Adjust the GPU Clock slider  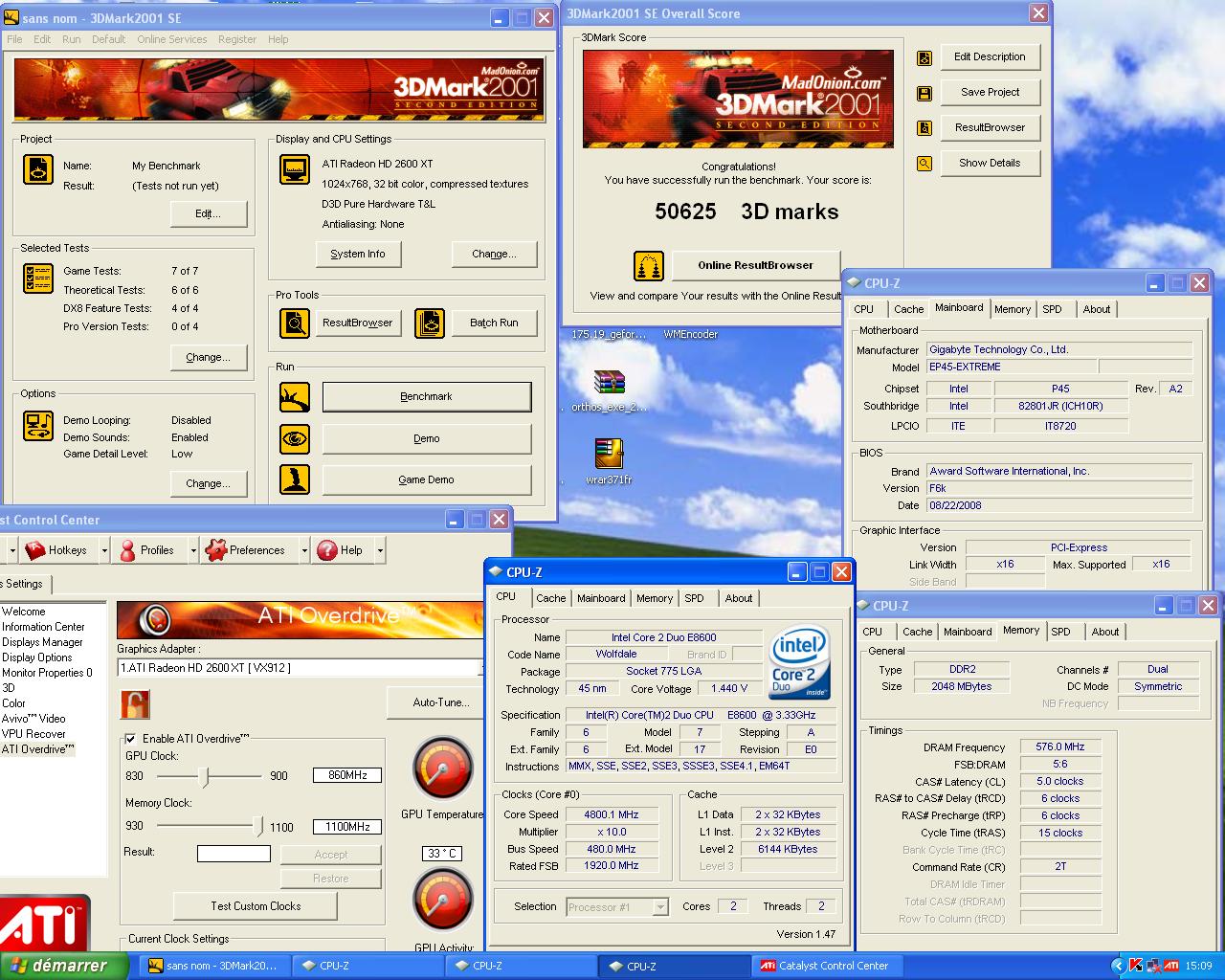click(x=204, y=776)
